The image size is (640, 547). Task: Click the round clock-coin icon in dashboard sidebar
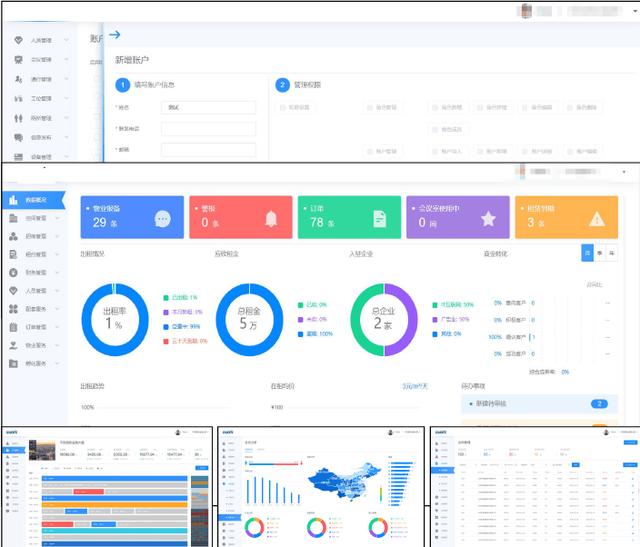point(13,272)
